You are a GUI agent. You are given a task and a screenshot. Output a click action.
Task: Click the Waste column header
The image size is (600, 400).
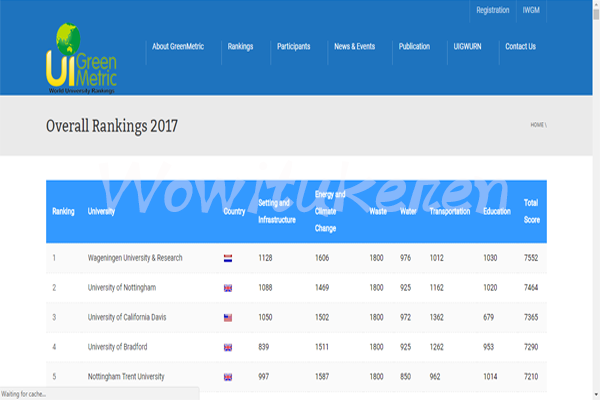(x=378, y=211)
